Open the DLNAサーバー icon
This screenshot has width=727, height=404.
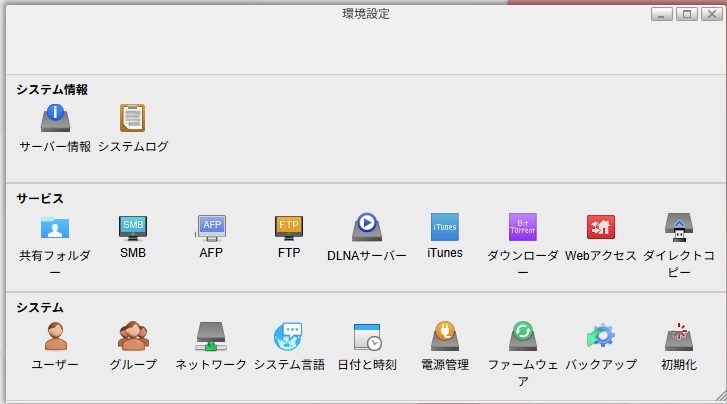367,227
